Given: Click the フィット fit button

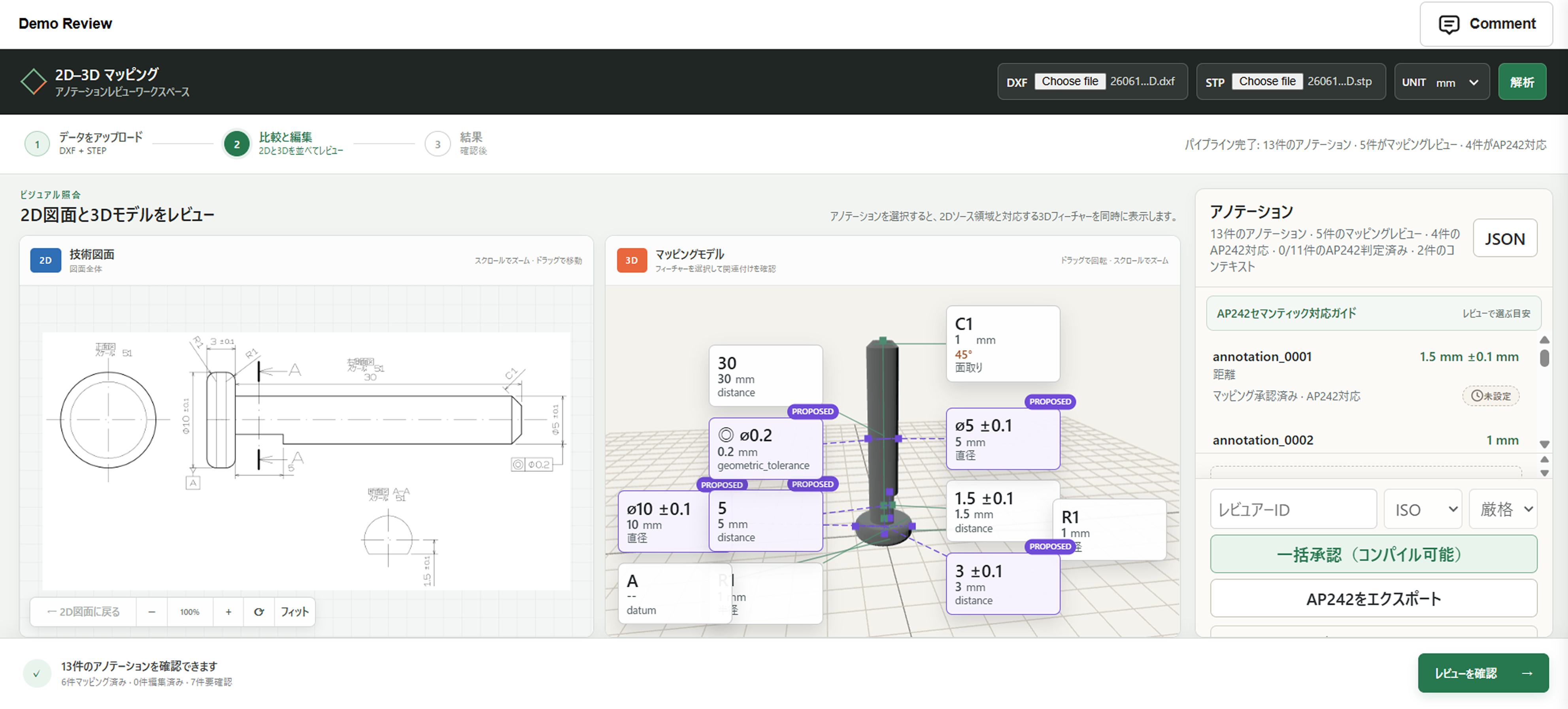Looking at the screenshot, I should click(x=294, y=612).
